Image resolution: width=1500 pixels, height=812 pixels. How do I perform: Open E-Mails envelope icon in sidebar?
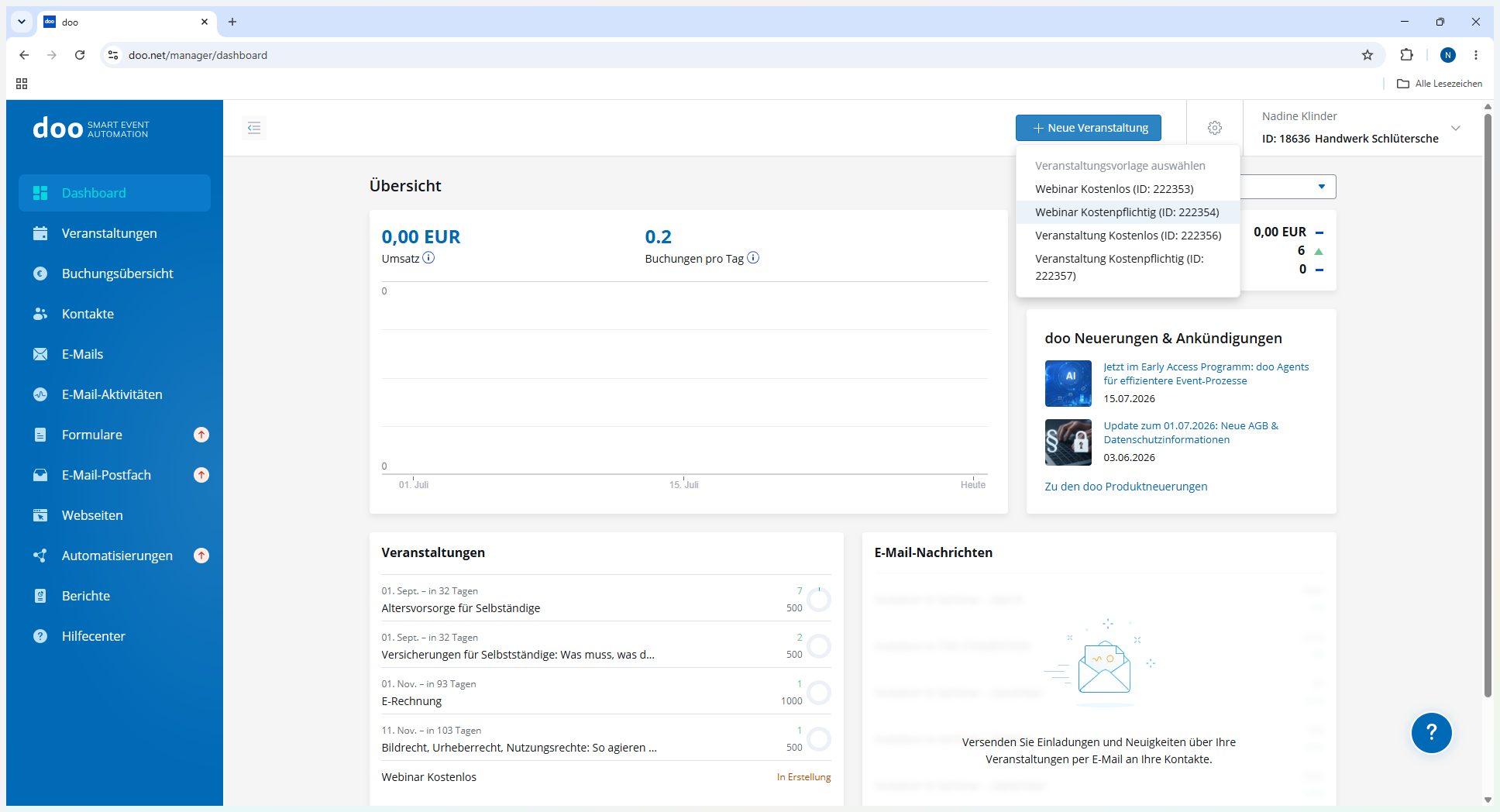pos(40,354)
